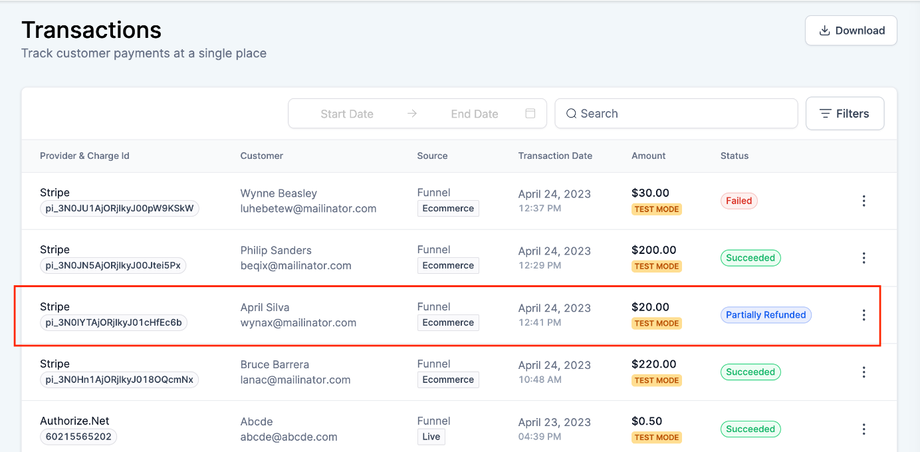Click the Transaction Date column header
The image size is (920, 452).
[555, 156]
